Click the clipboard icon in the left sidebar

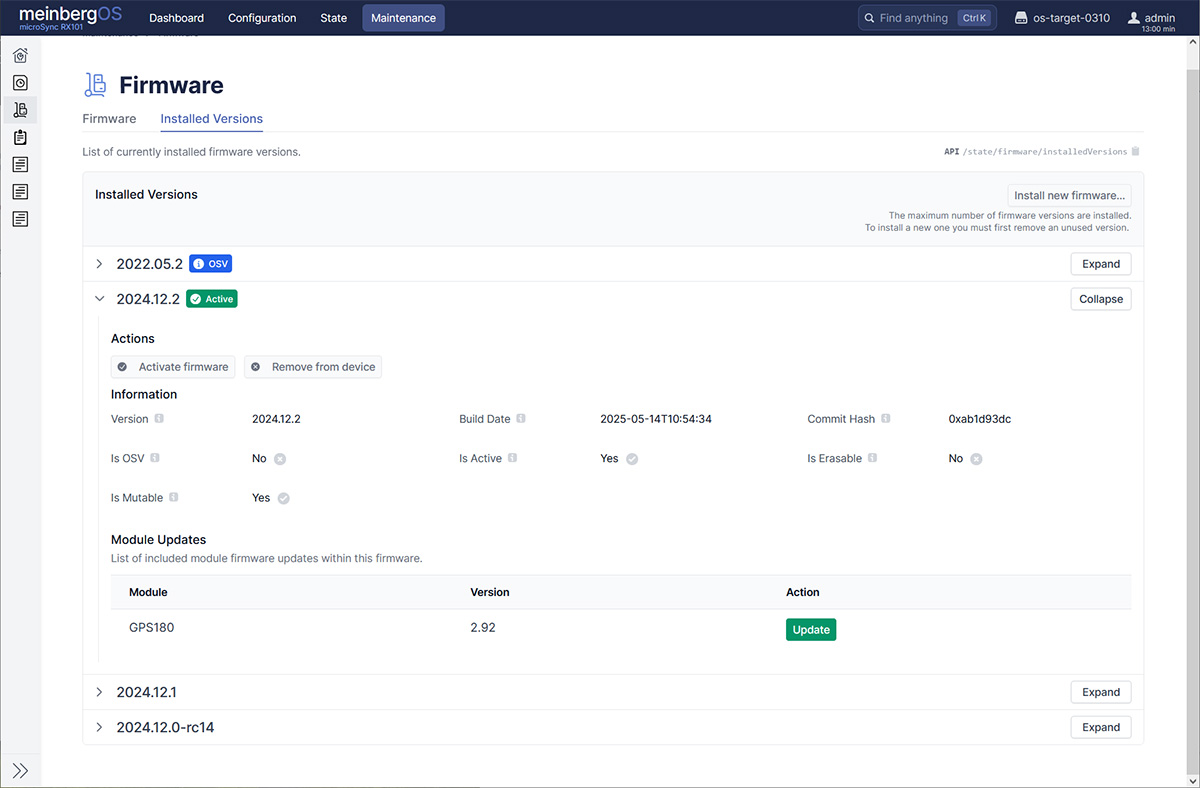pyautogui.click(x=20, y=137)
